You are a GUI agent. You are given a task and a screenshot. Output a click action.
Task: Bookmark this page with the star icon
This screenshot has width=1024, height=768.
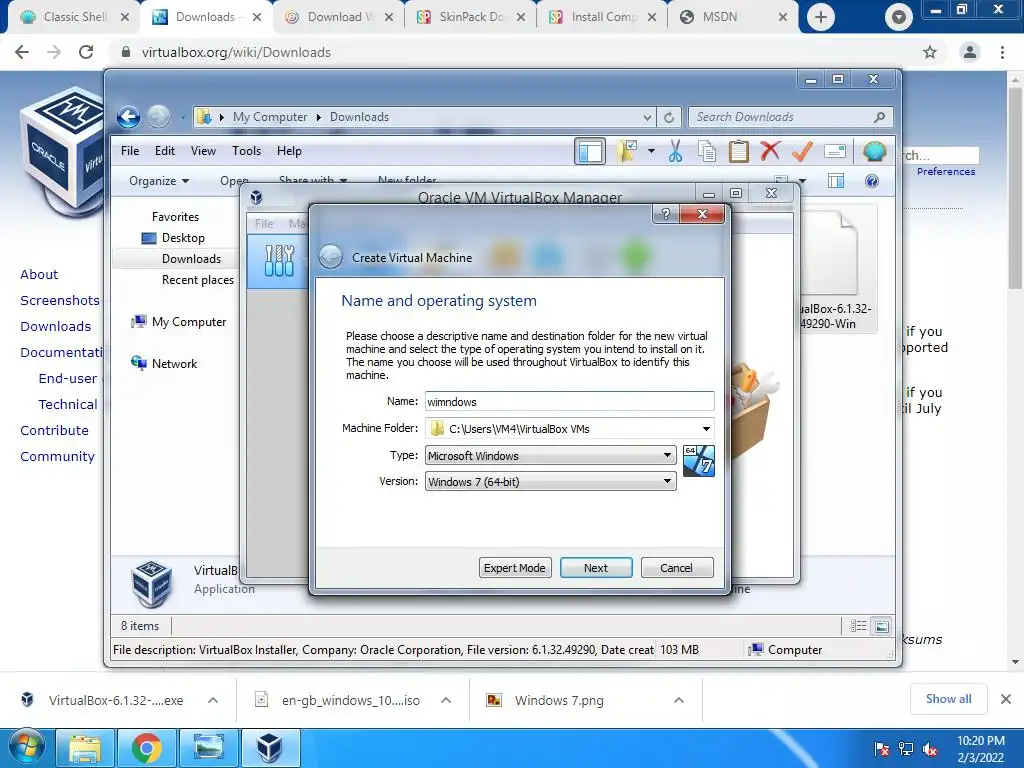[930, 52]
